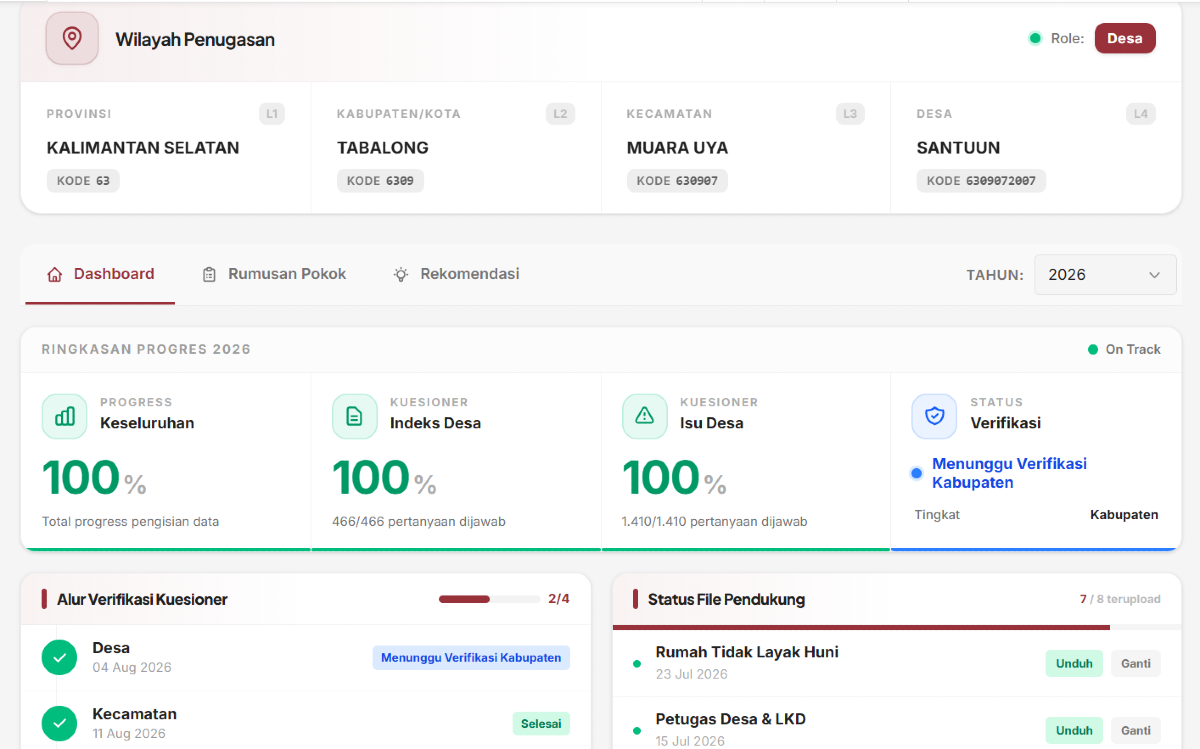Click SANTUUN desa name
Image resolution: width=1200 pixels, height=749 pixels.
[958, 148]
